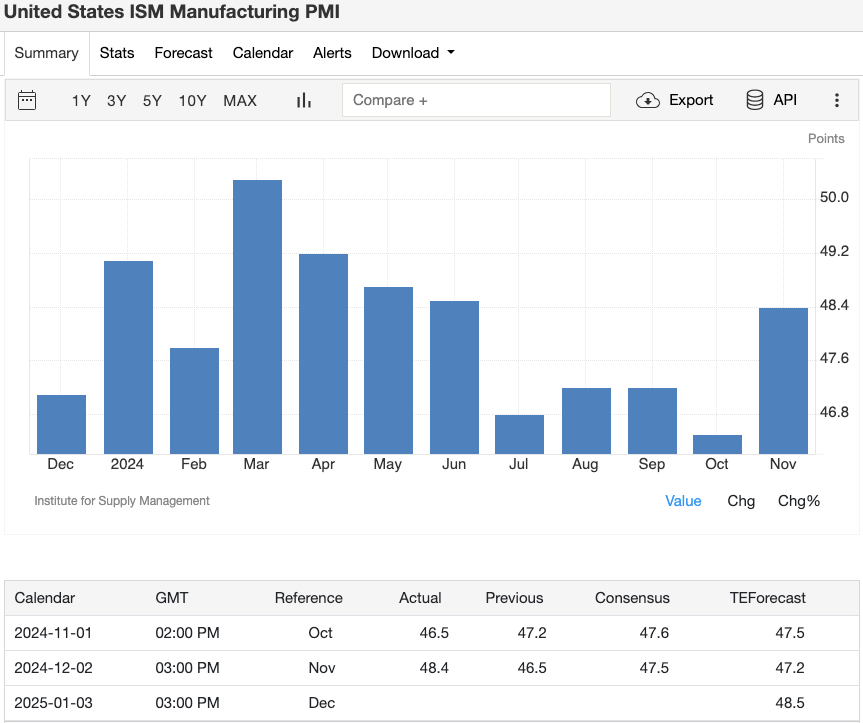Switch chart to show Chg values
This screenshot has height=723, width=863.
pos(741,500)
